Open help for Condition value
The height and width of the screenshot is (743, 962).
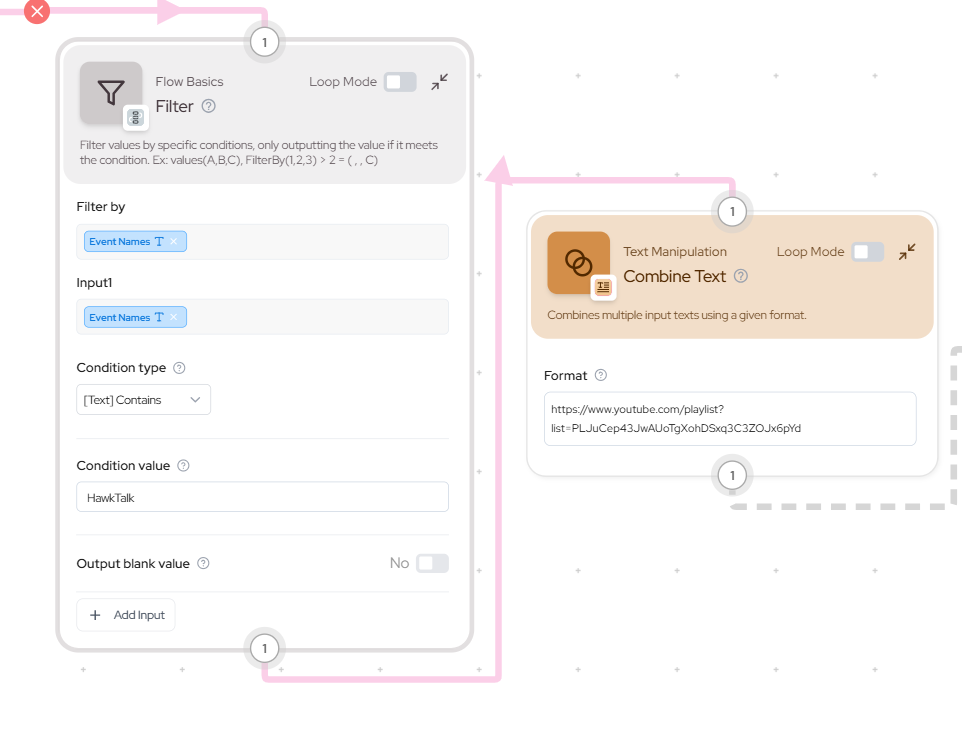(183, 466)
